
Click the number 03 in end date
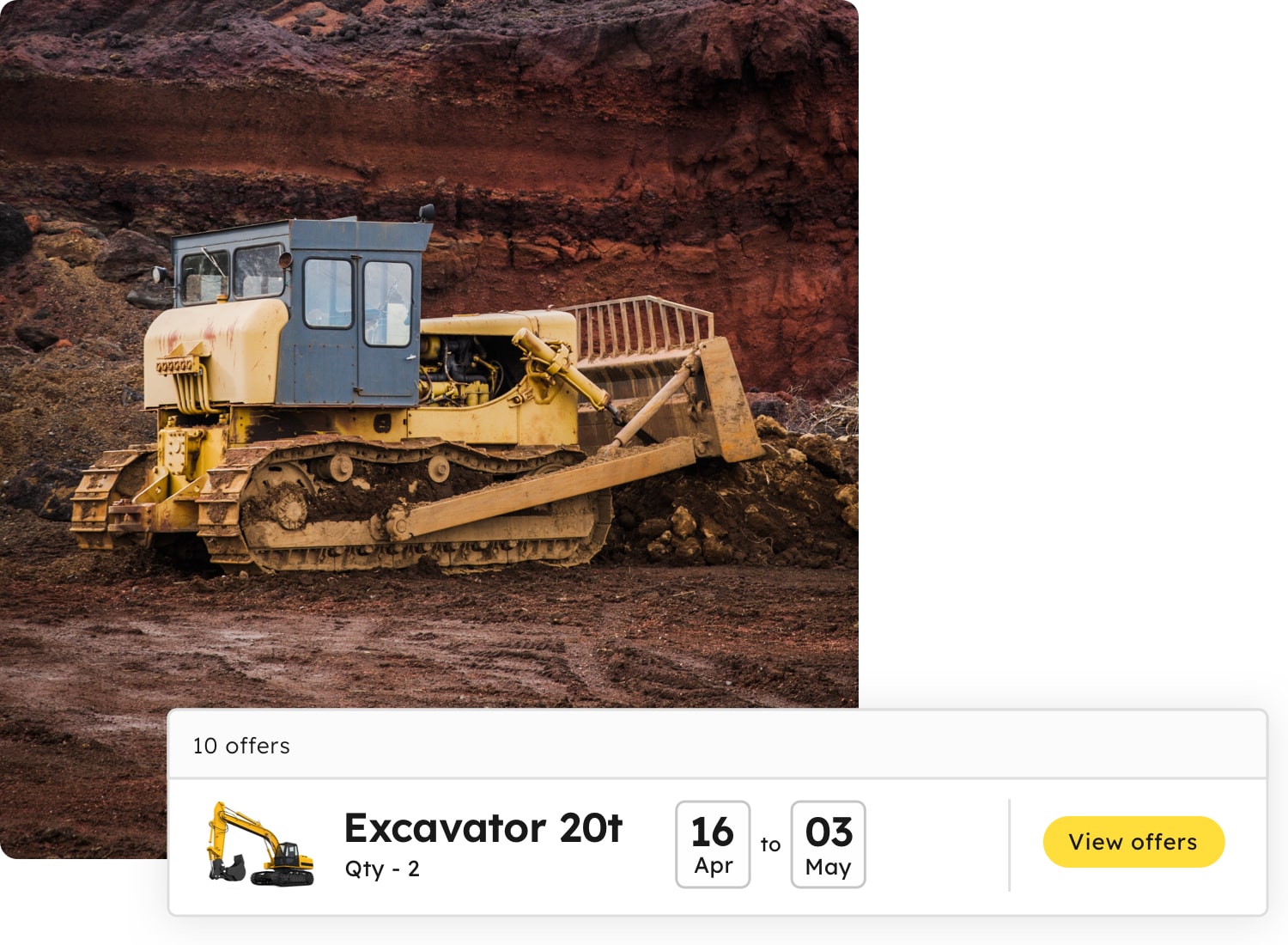(829, 832)
